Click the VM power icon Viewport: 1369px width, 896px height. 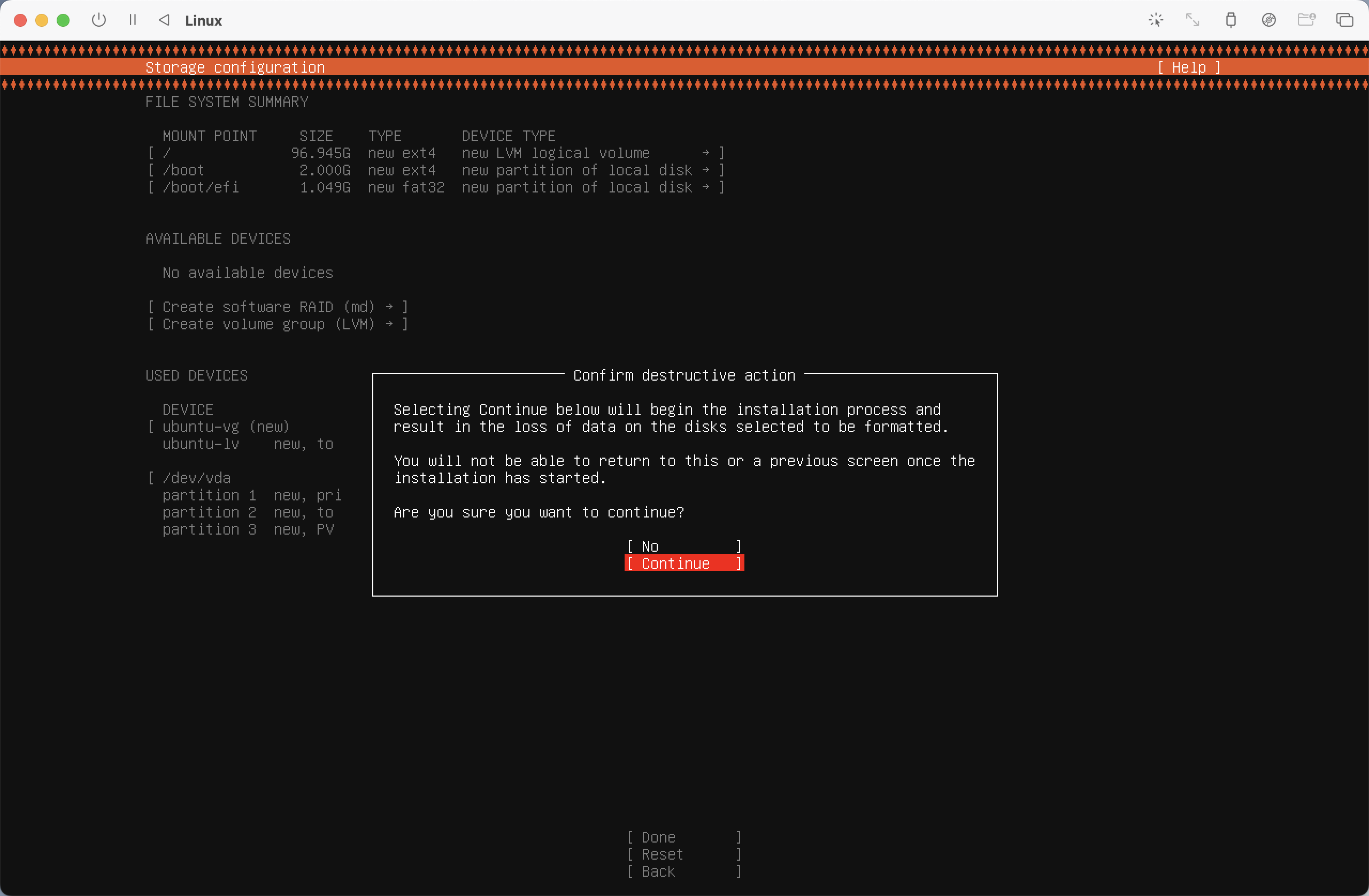(99, 20)
